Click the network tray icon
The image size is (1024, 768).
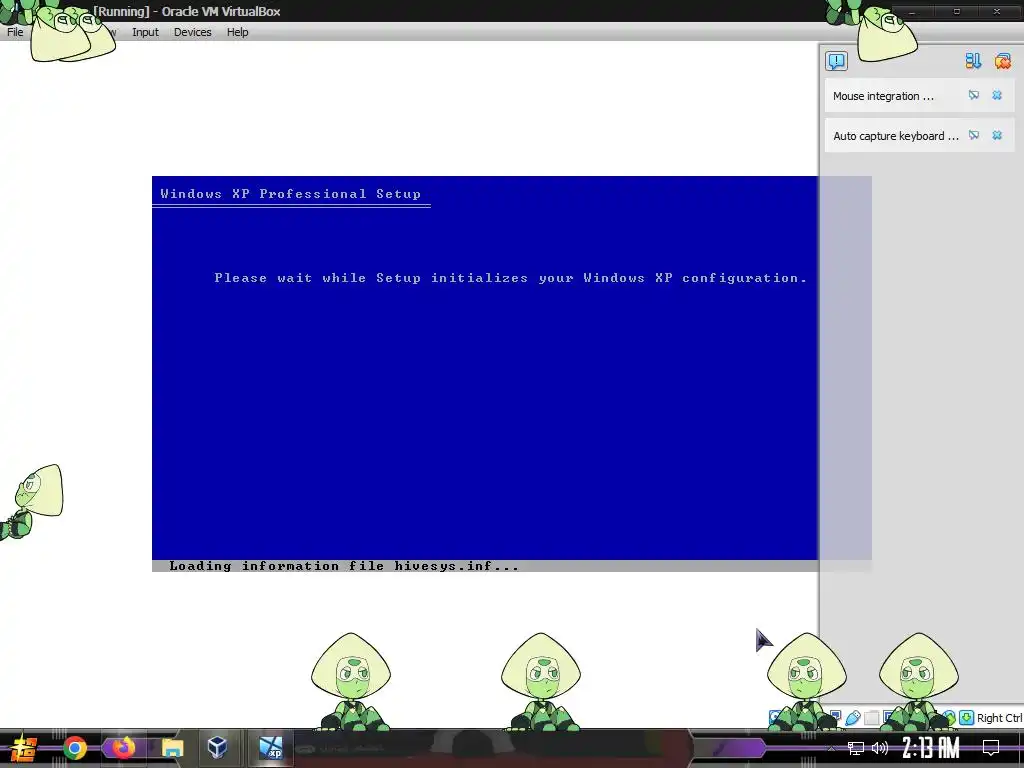(x=856, y=748)
